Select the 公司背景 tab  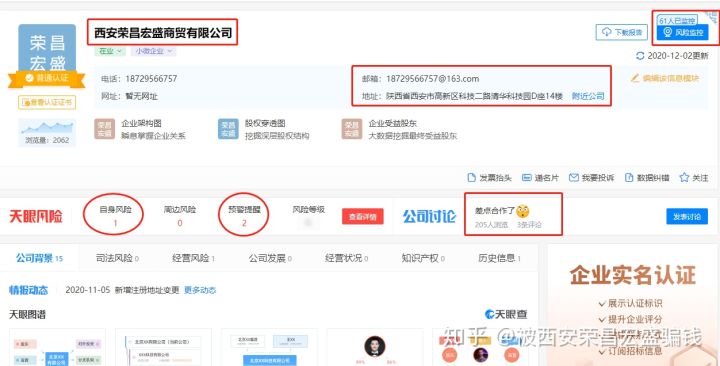click(39, 258)
